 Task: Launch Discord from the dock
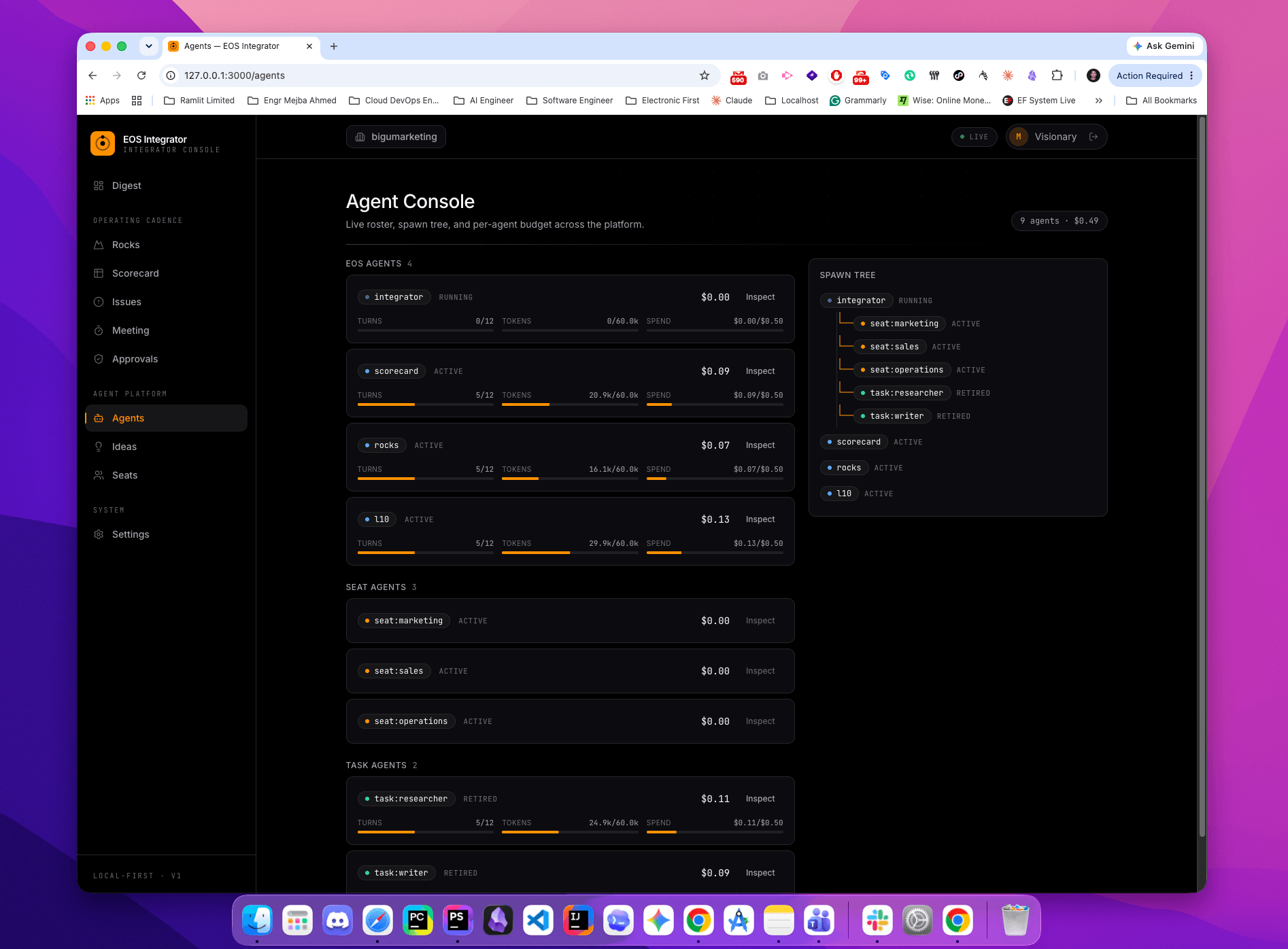[x=338, y=920]
